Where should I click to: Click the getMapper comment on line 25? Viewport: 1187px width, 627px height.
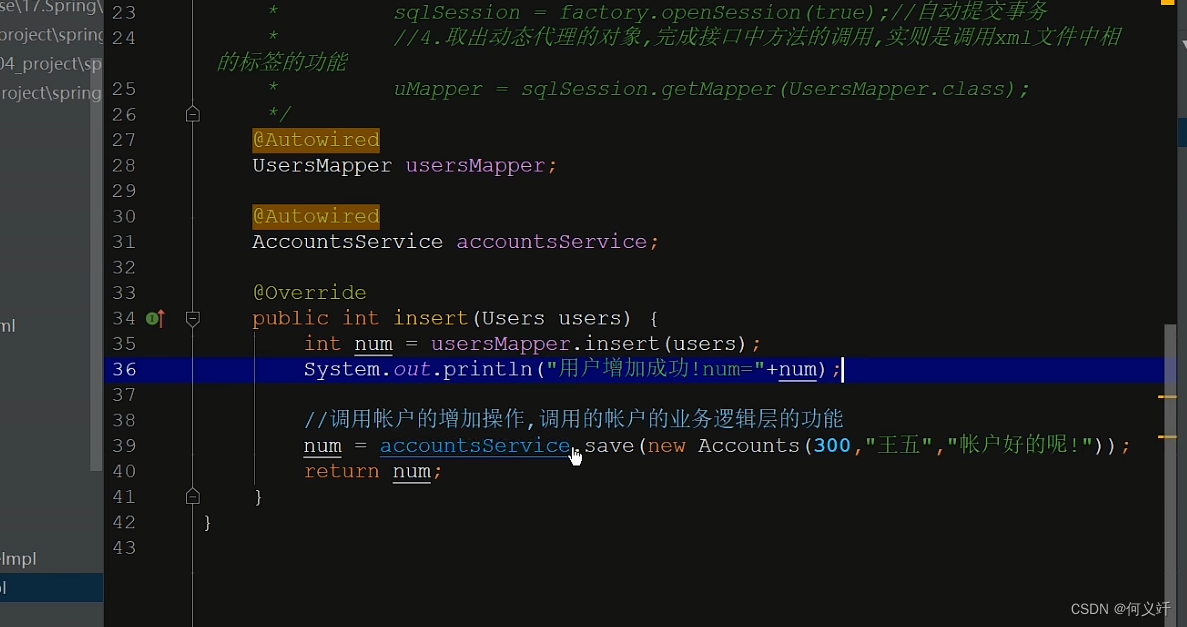coord(712,89)
